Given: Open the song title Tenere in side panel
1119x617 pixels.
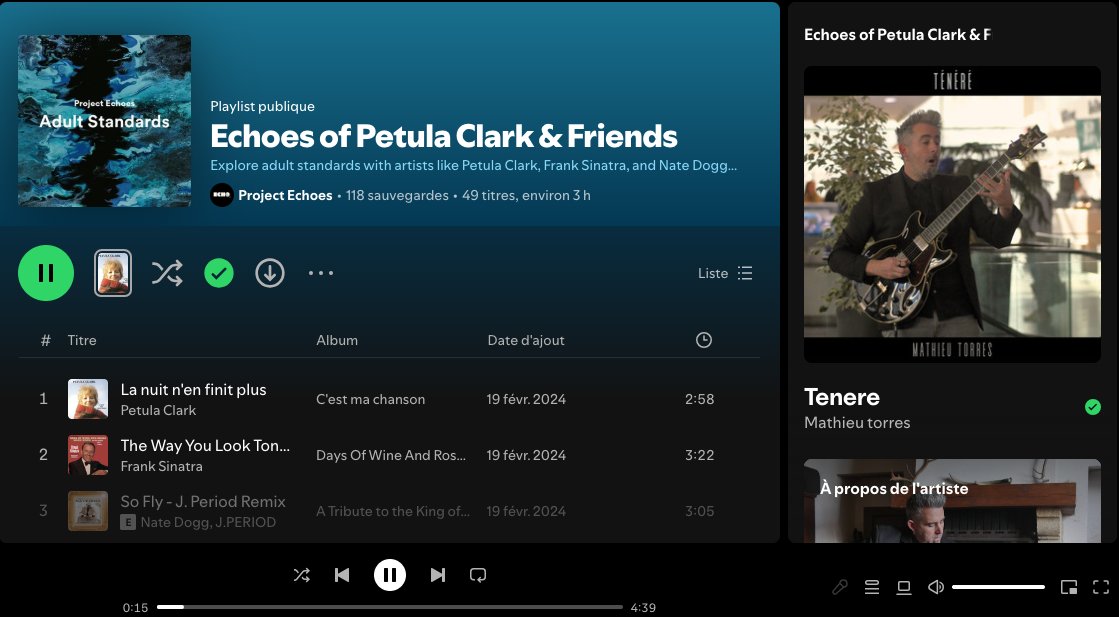Looking at the screenshot, I should 842,397.
